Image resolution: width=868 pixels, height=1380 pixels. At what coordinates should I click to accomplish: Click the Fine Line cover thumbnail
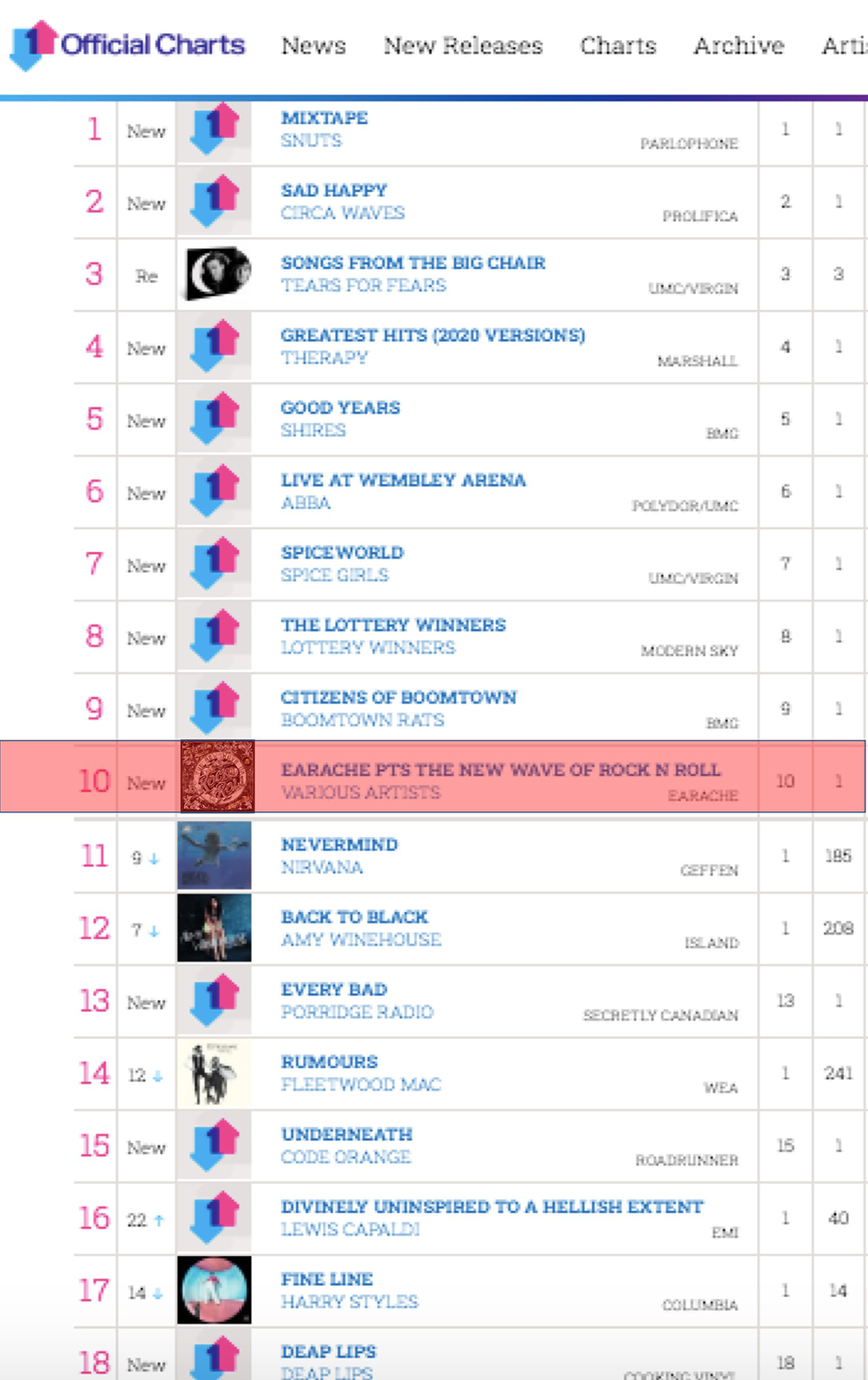[x=214, y=1291]
